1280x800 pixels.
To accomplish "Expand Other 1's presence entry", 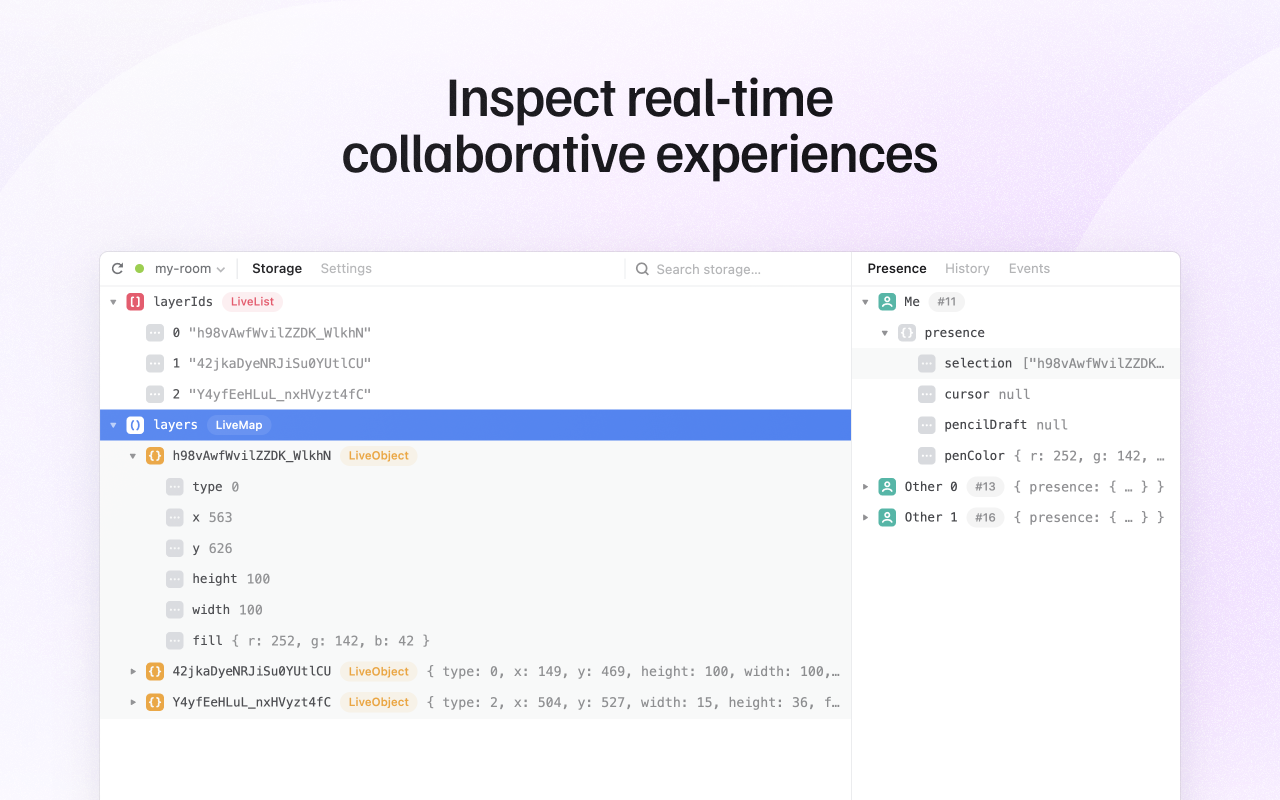I will [865, 517].
